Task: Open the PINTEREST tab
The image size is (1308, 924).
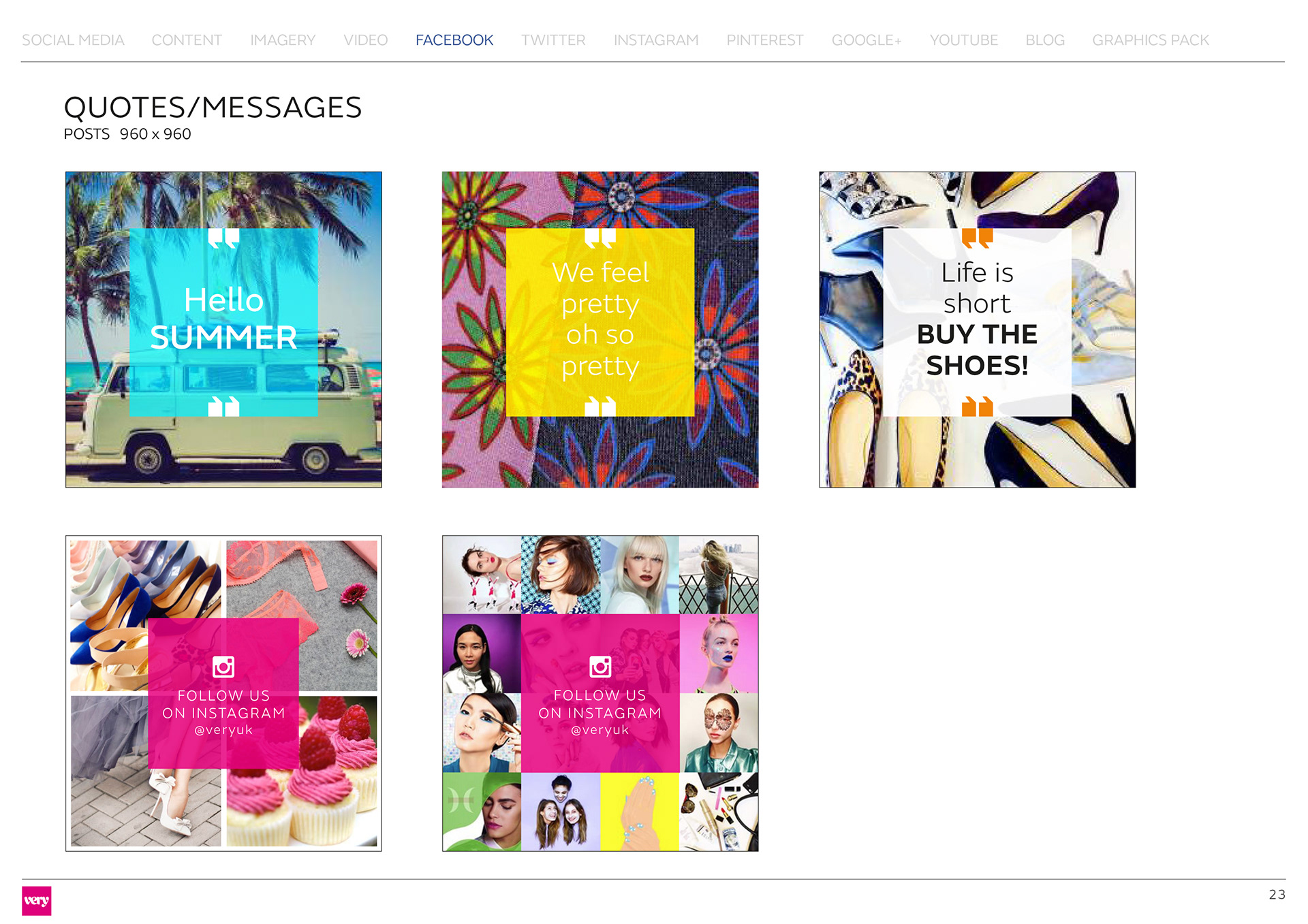Action: point(765,40)
